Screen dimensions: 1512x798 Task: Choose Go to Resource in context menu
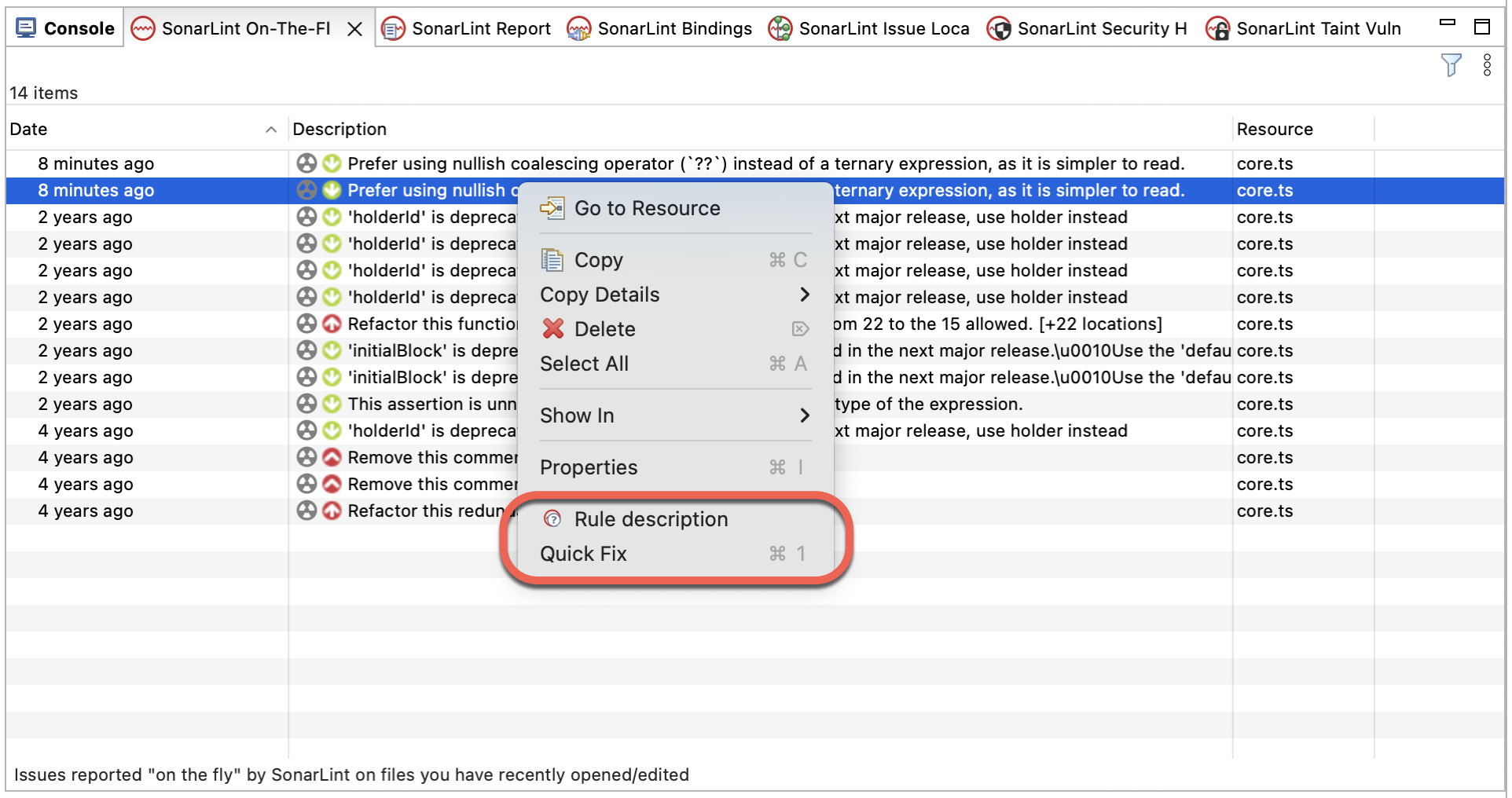[675, 208]
